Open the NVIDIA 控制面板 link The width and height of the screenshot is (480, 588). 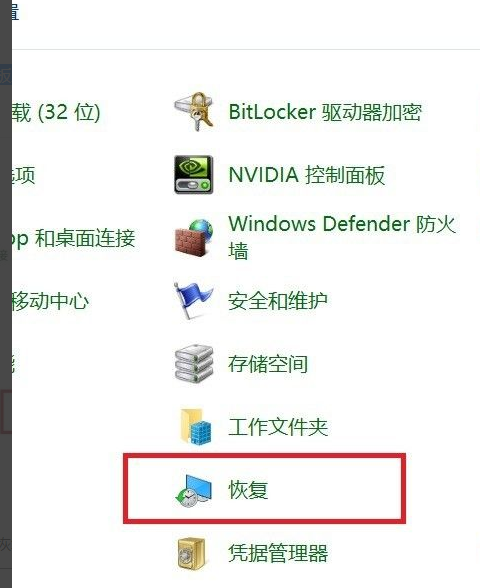click(x=307, y=175)
